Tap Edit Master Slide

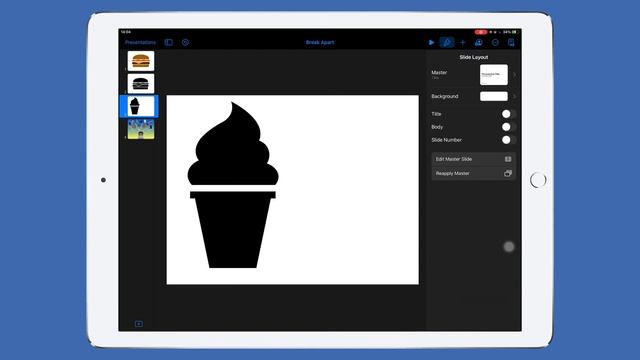473,159
